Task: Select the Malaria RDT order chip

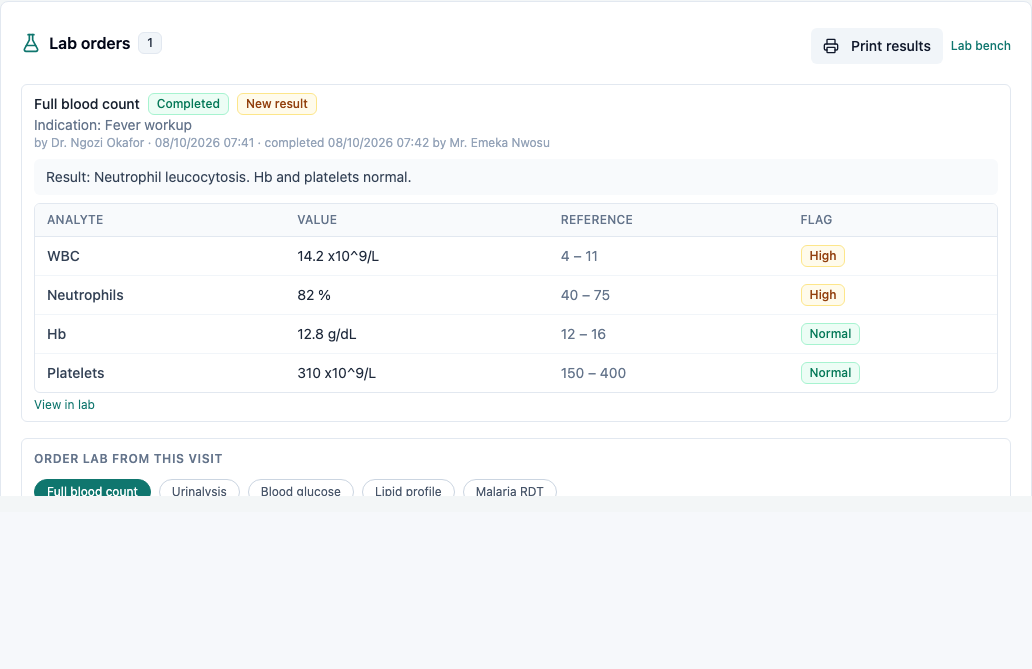Action: coord(510,489)
